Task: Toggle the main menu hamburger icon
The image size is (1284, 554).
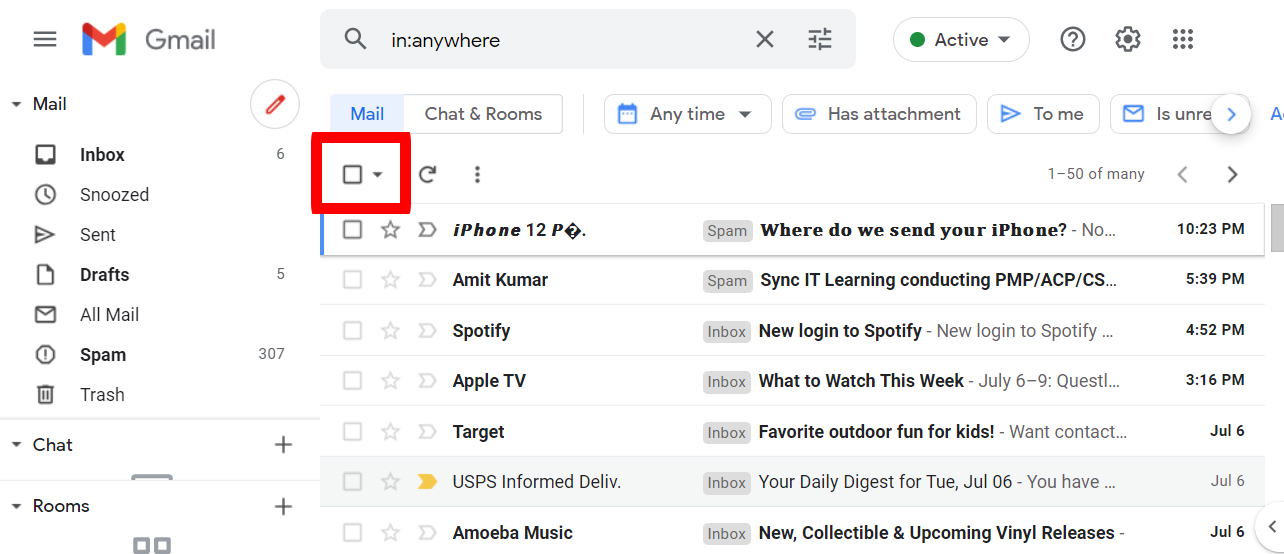Action: point(45,39)
